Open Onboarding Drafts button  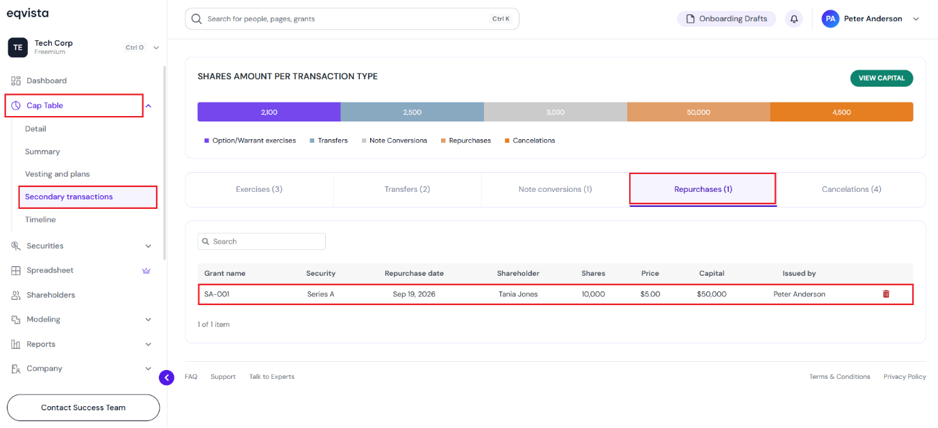tap(726, 19)
